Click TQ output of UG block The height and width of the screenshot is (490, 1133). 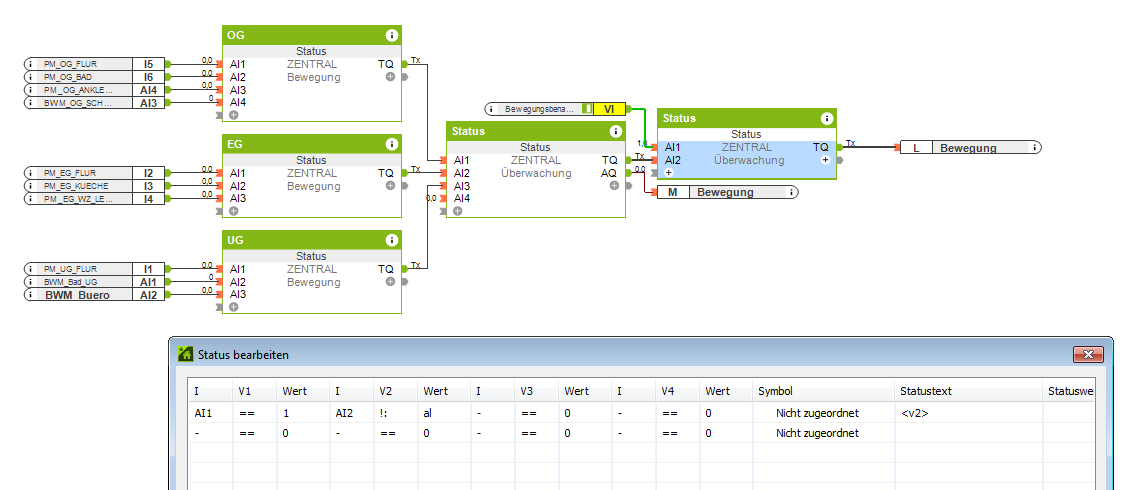coord(386,269)
